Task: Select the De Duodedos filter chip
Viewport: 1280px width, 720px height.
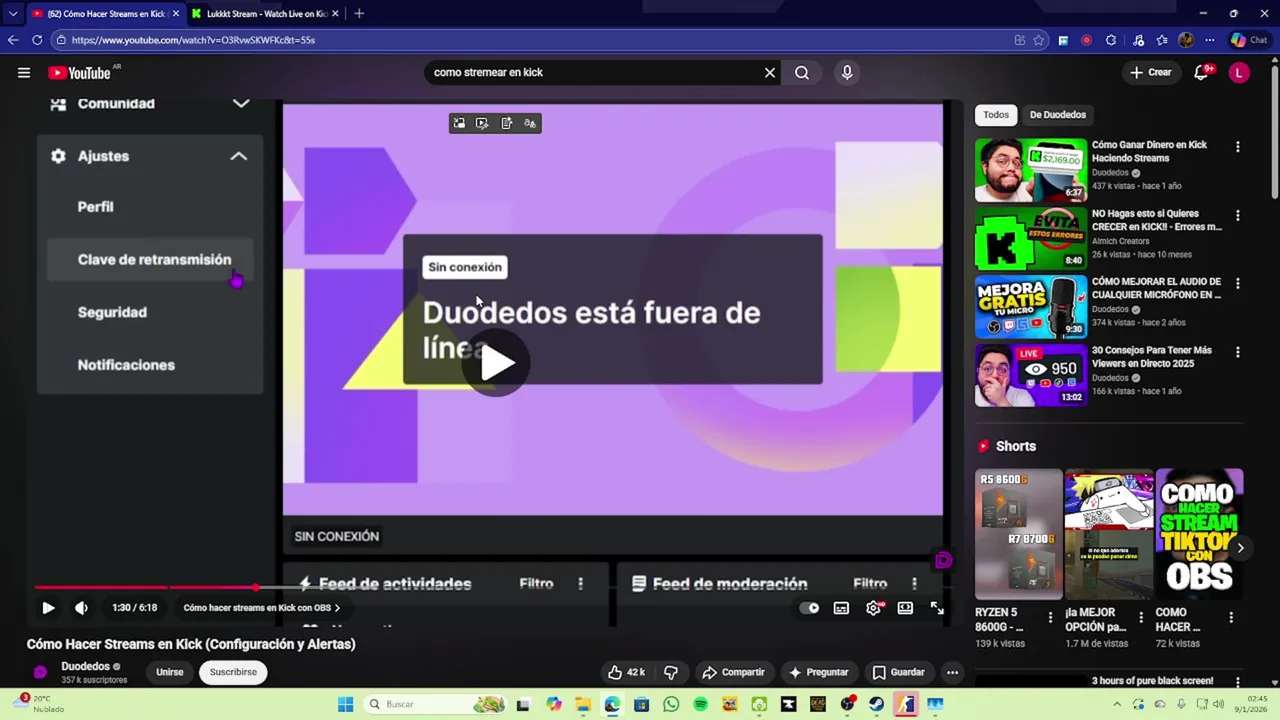Action: [x=1058, y=114]
